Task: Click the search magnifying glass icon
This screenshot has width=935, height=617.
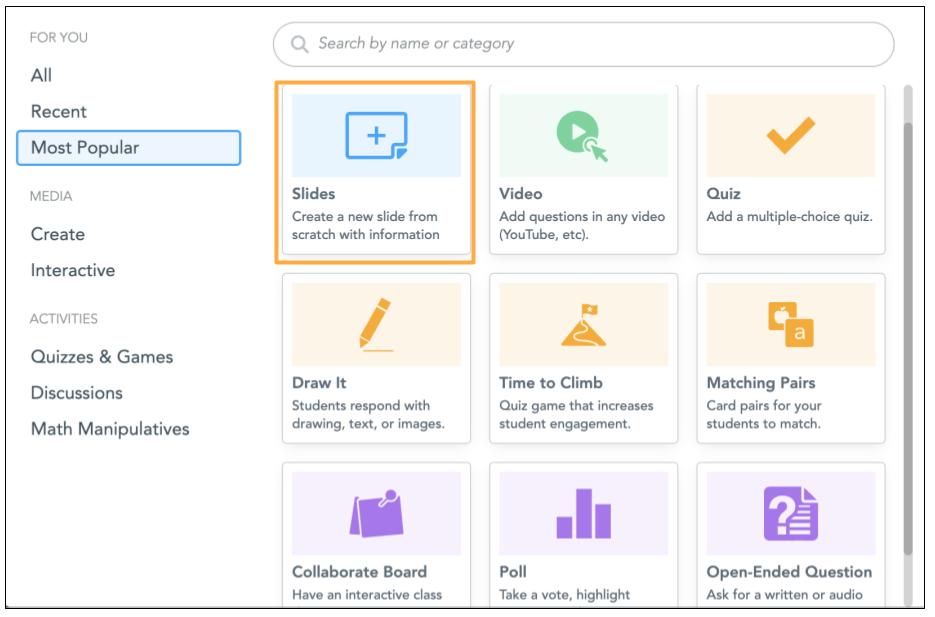Action: click(x=298, y=45)
